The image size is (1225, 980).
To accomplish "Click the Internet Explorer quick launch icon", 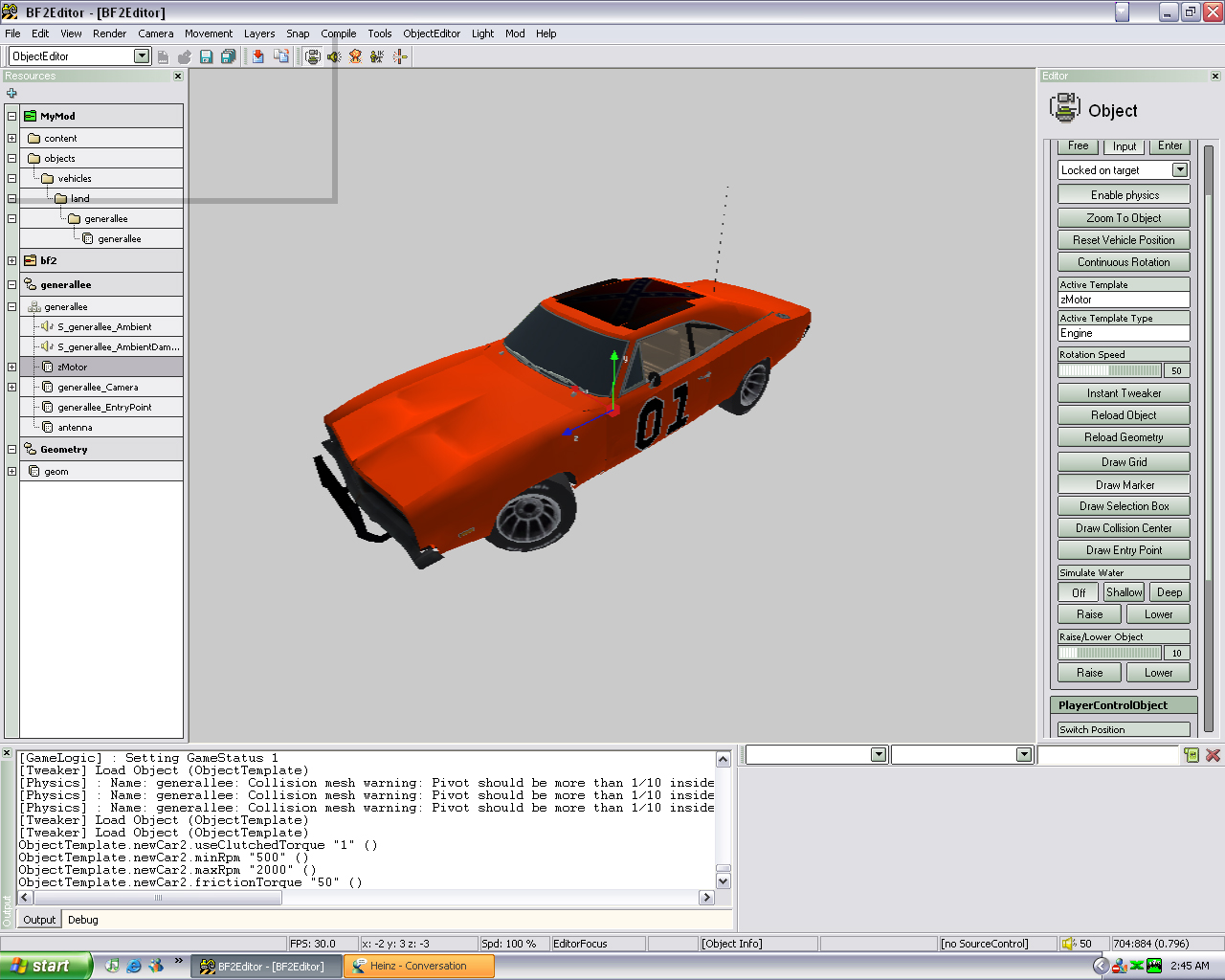I will point(134,966).
